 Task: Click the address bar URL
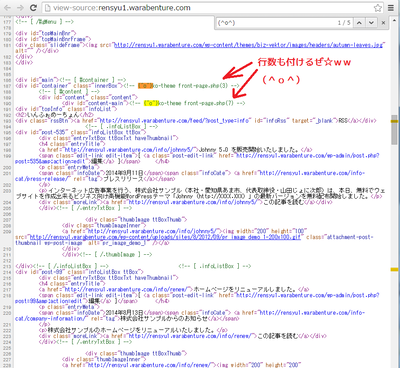pos(122,8)
